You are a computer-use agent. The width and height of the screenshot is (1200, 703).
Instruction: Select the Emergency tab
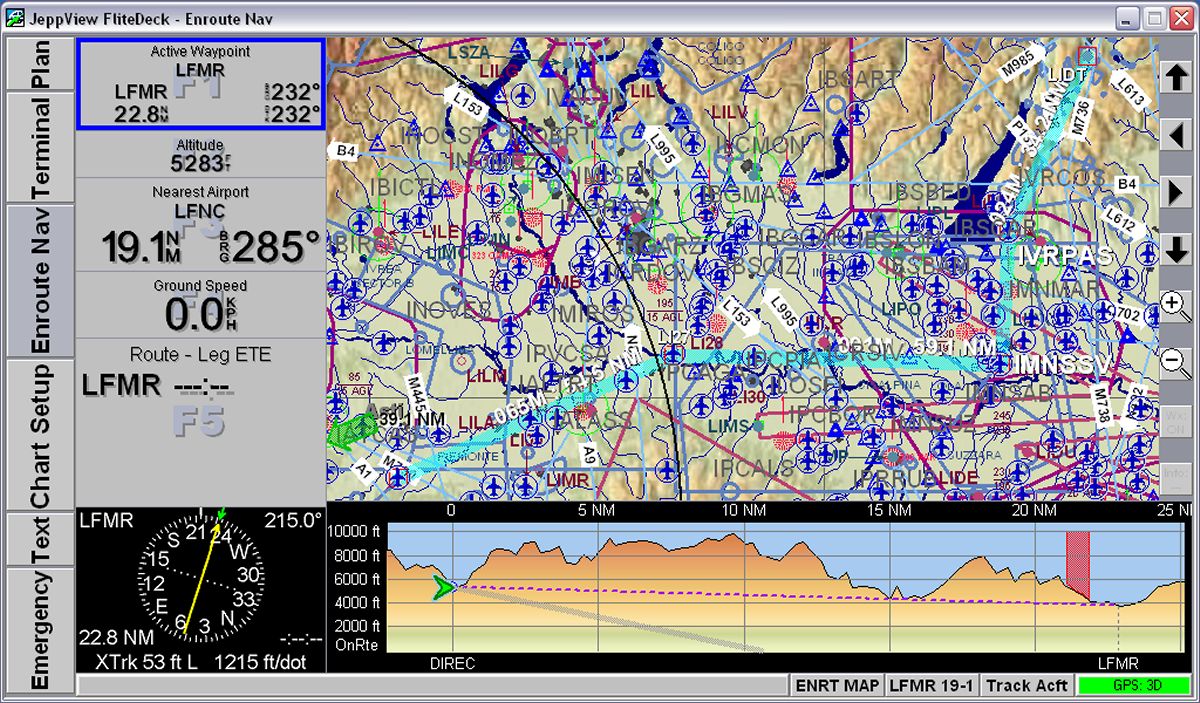point(40,630)
